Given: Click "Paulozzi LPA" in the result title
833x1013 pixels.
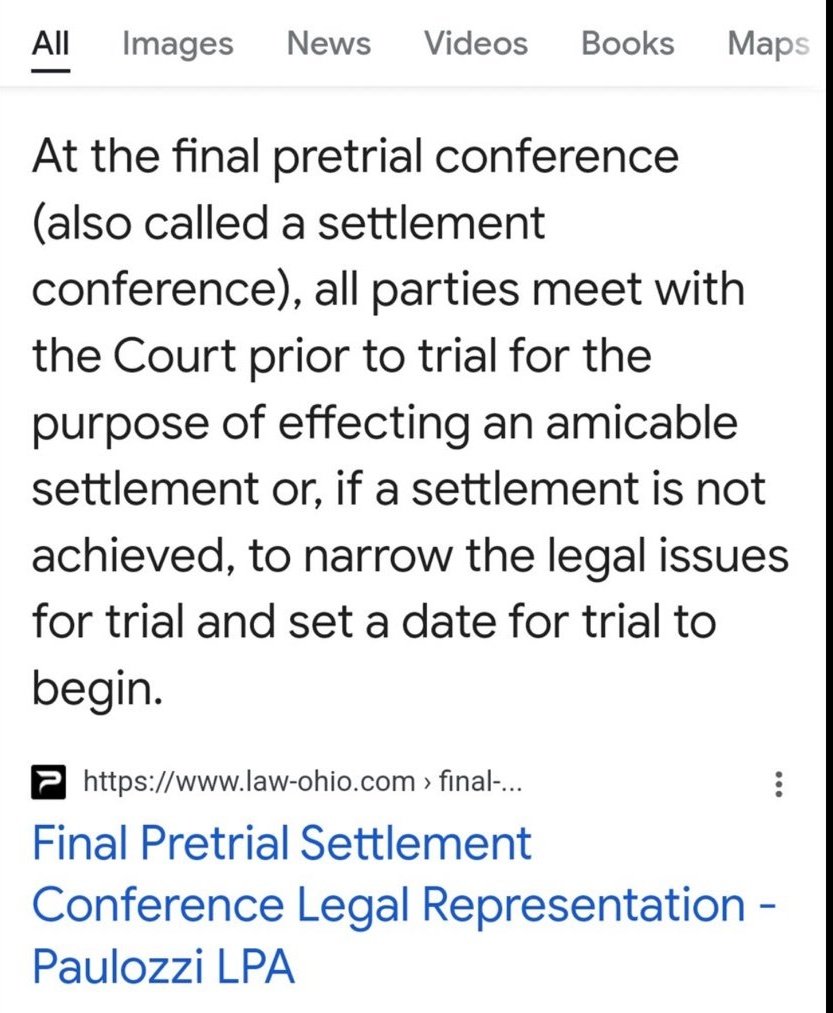Looking at the screenshot, I should [x=163, y=967].
